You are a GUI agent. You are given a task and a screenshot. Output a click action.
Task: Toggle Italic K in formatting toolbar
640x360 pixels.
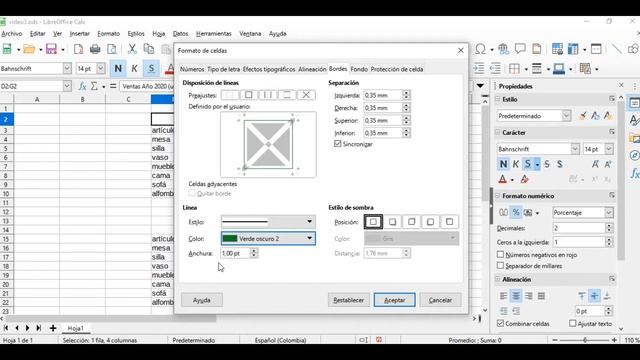coord(134,69)
